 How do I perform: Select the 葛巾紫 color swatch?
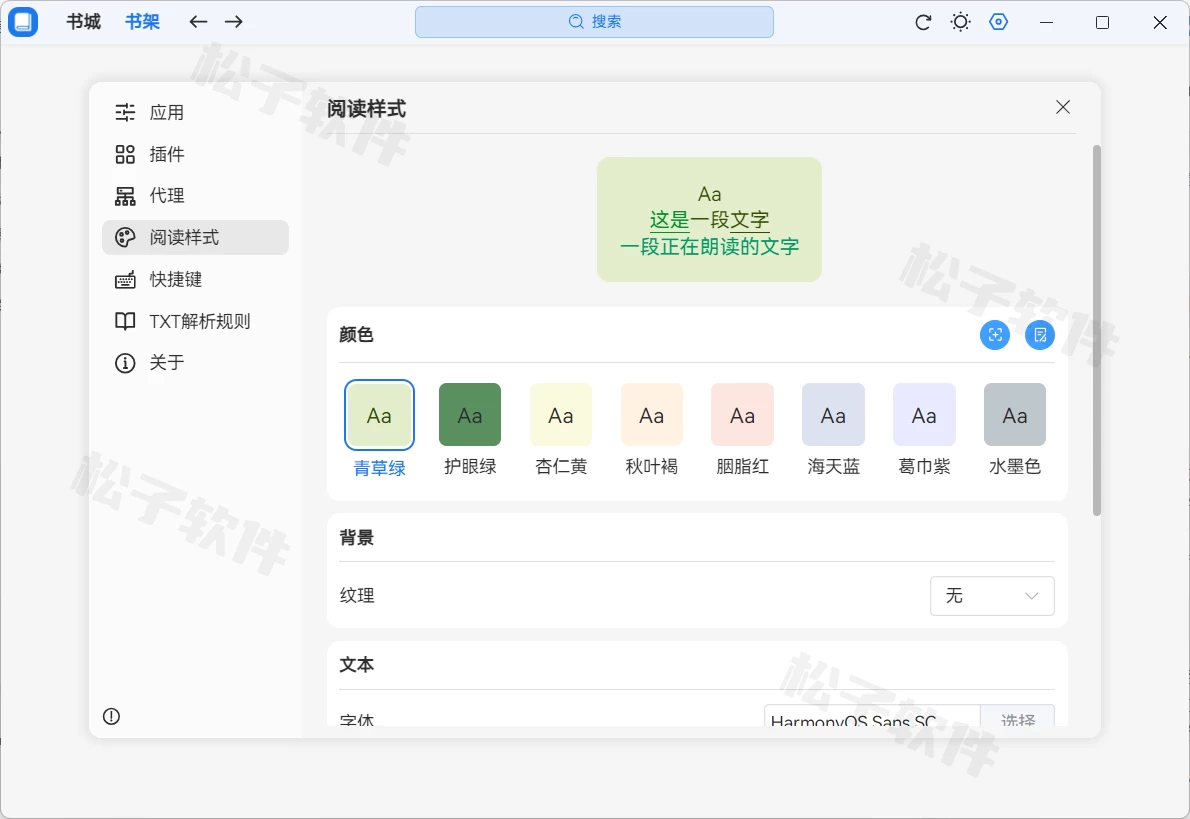click(x=924, y=414)
